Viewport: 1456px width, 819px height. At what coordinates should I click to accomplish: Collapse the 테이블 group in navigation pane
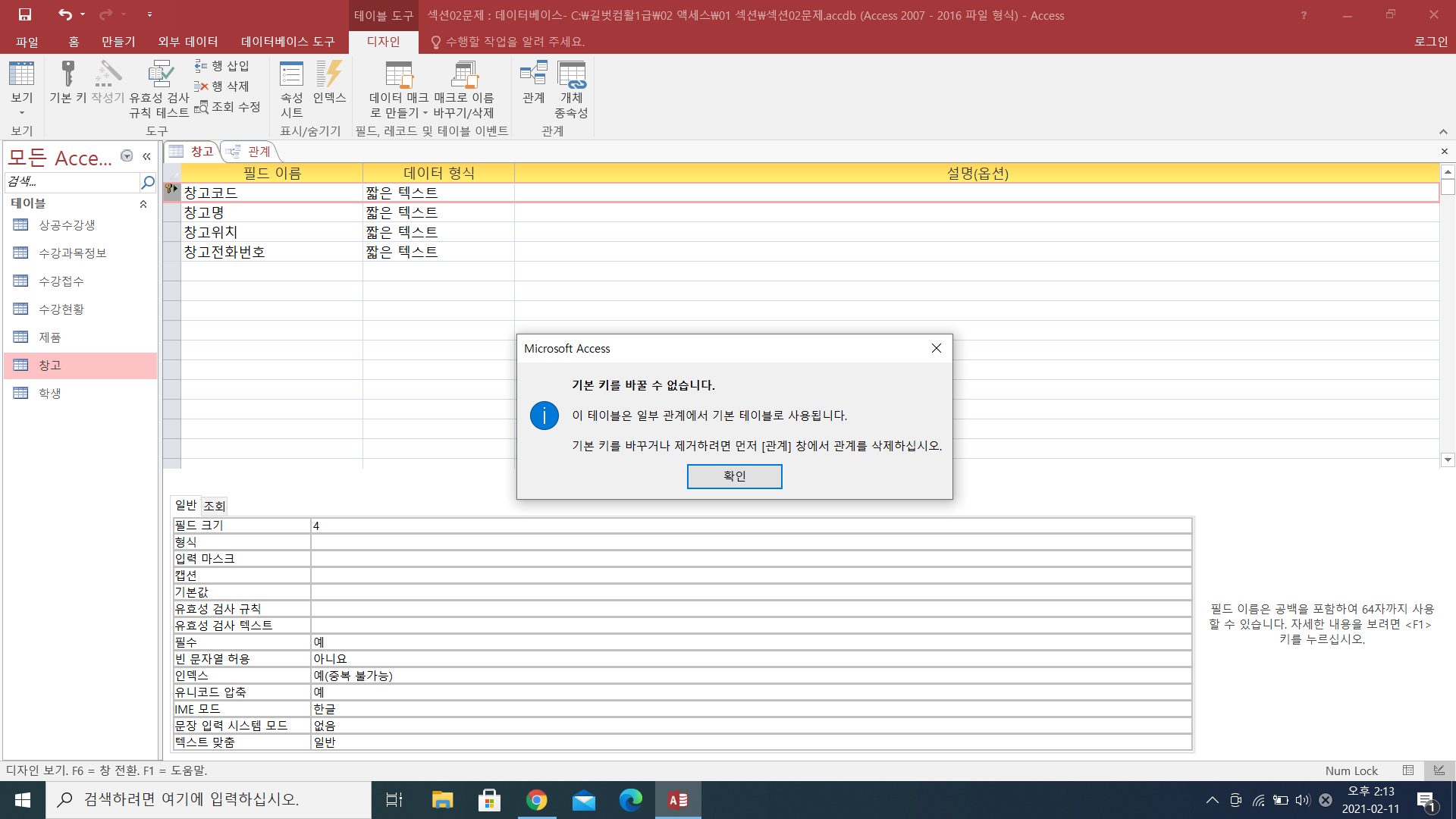click(143, 204)
